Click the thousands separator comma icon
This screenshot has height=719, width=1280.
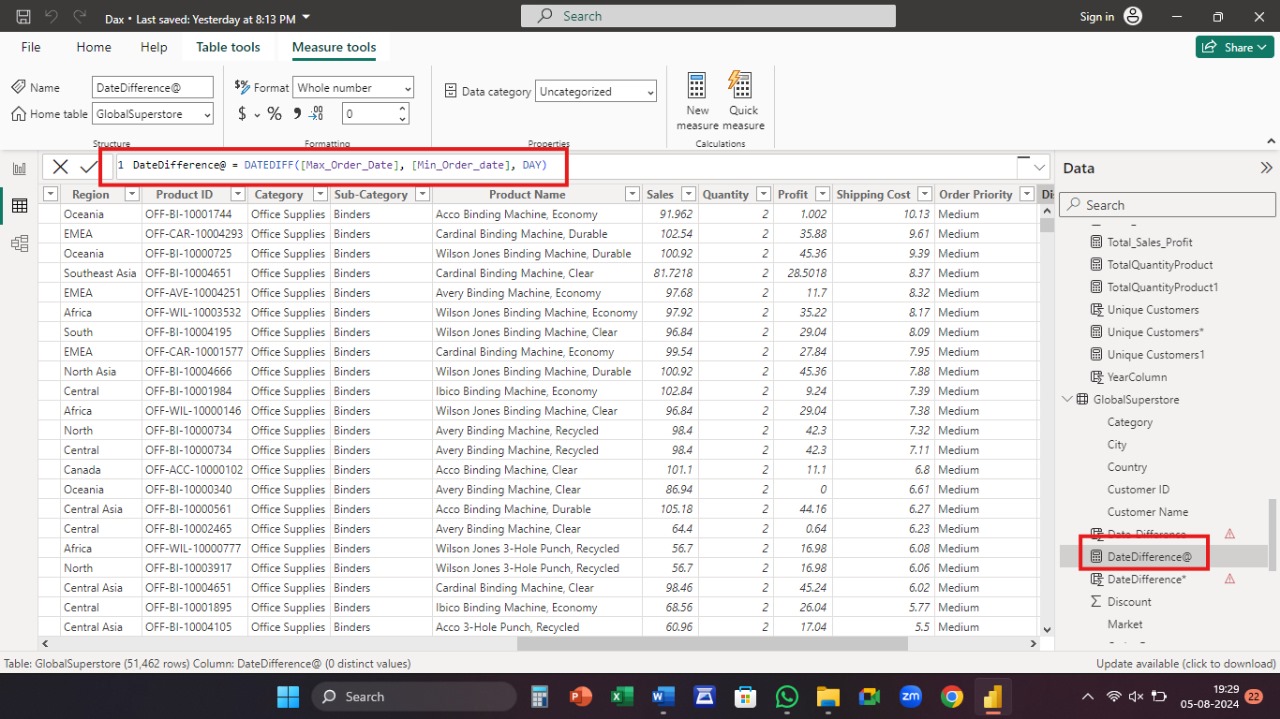pos(296,114)
